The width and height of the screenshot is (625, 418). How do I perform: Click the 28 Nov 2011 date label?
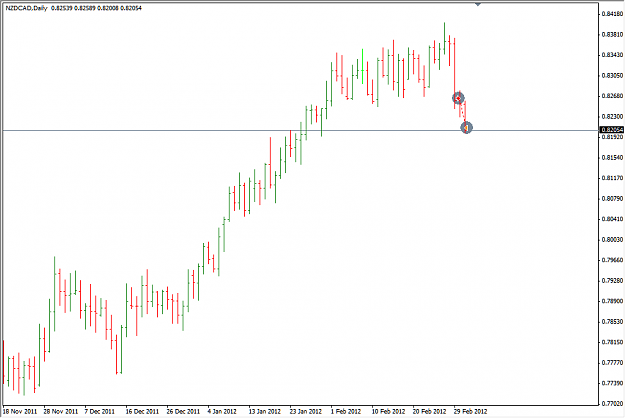61,411
